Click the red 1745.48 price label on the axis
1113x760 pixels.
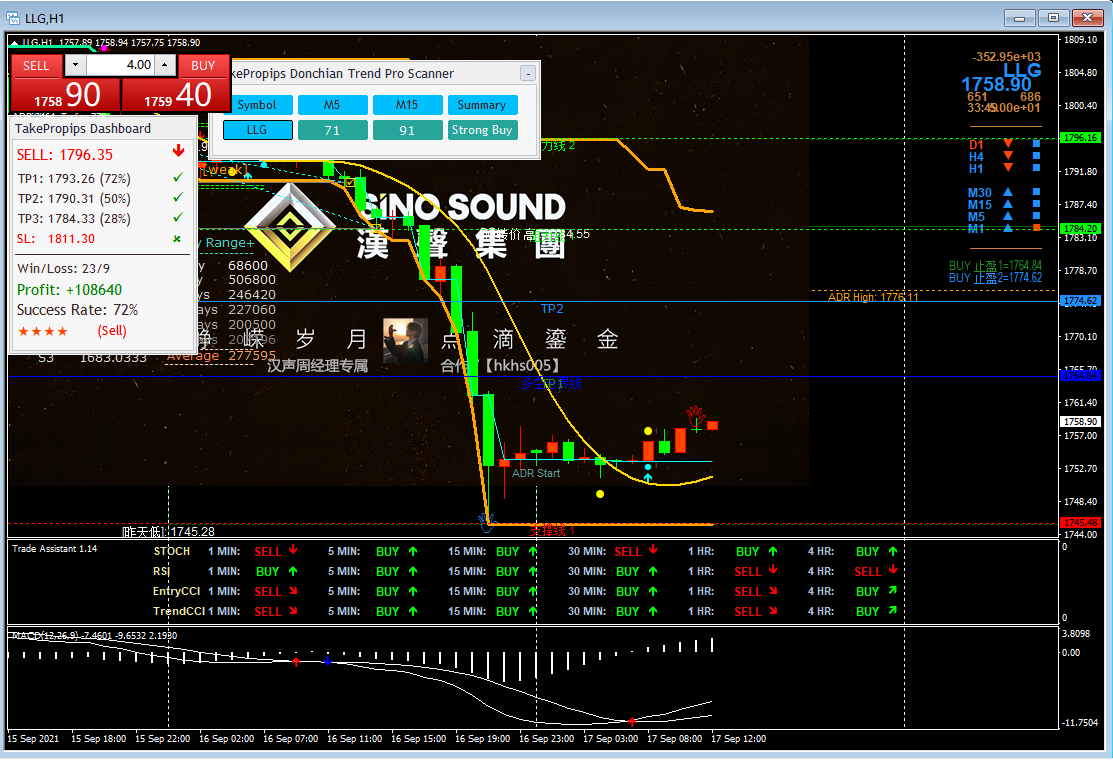pyautogui.click(x=1080, y=523)
